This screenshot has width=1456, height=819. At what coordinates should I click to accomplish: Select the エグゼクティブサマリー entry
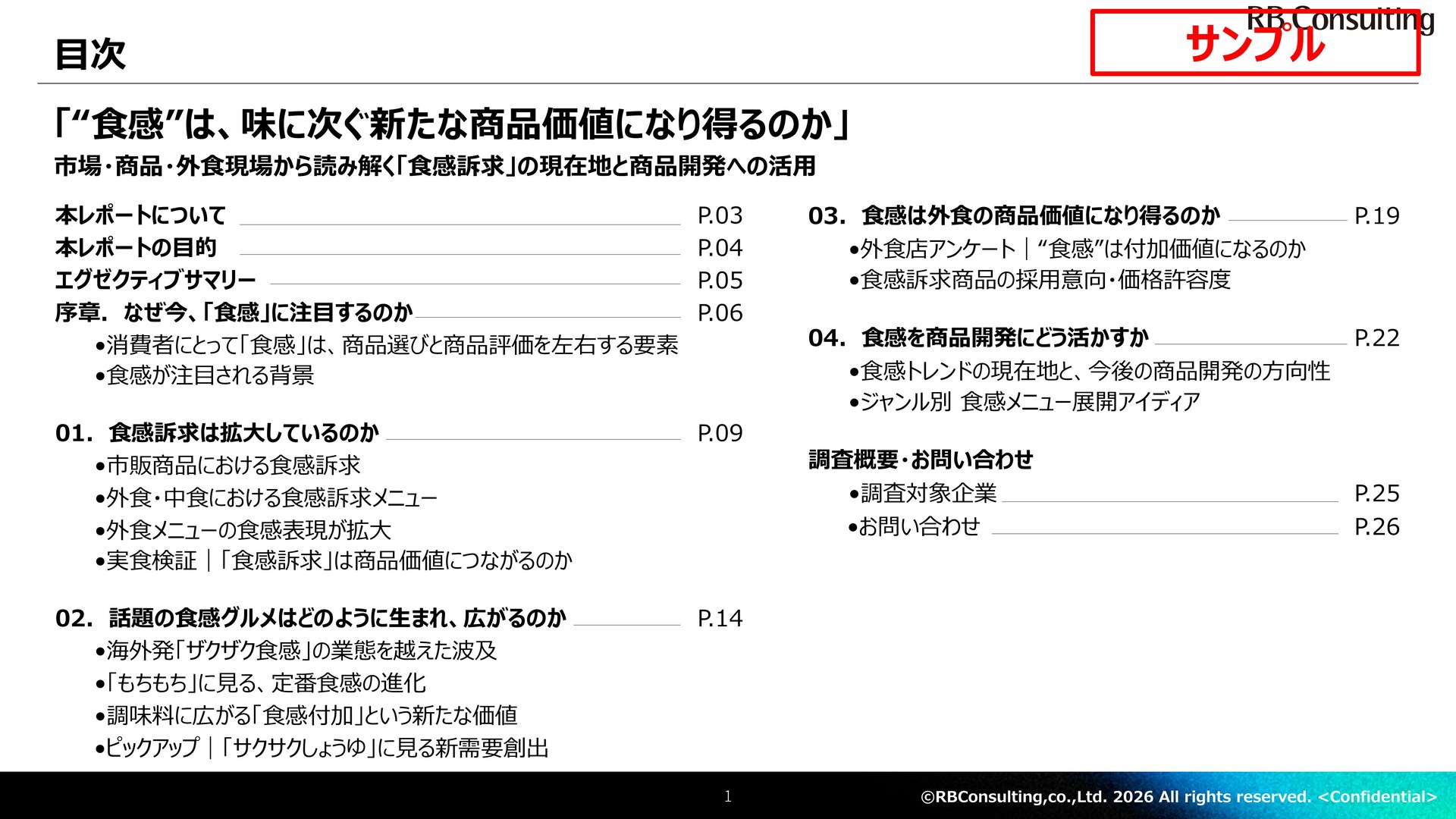tap(155, 280)
